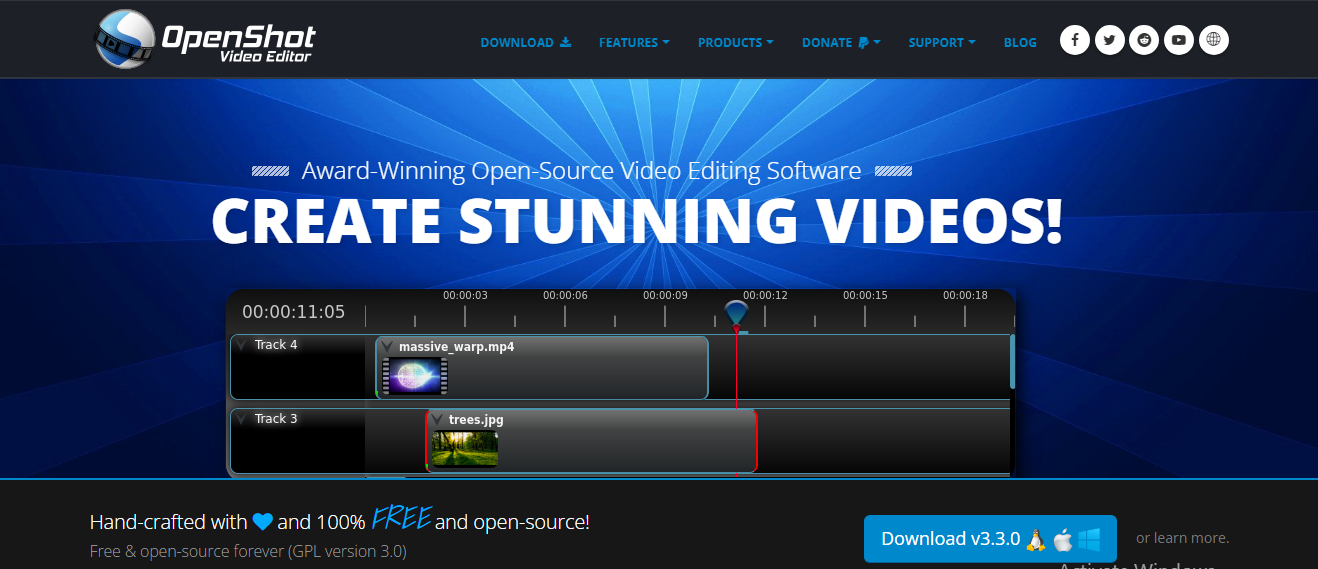Click the Track 4 label
This screenshot has height=569, width=1318.
tap(276, 345)
